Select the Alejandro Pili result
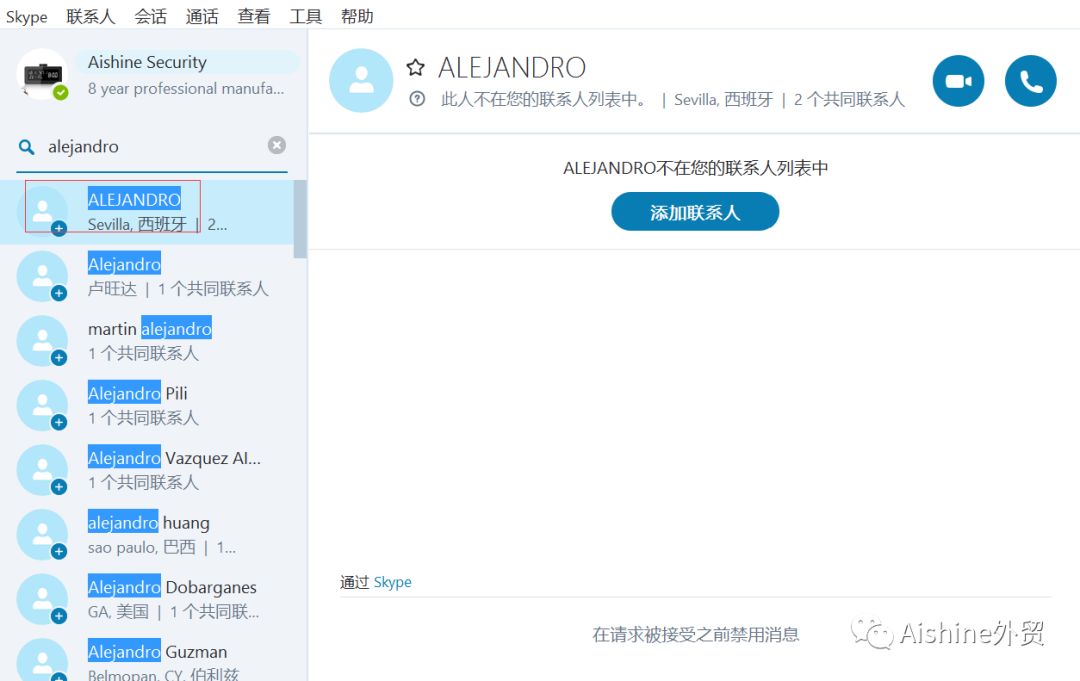 pos(147,406)
